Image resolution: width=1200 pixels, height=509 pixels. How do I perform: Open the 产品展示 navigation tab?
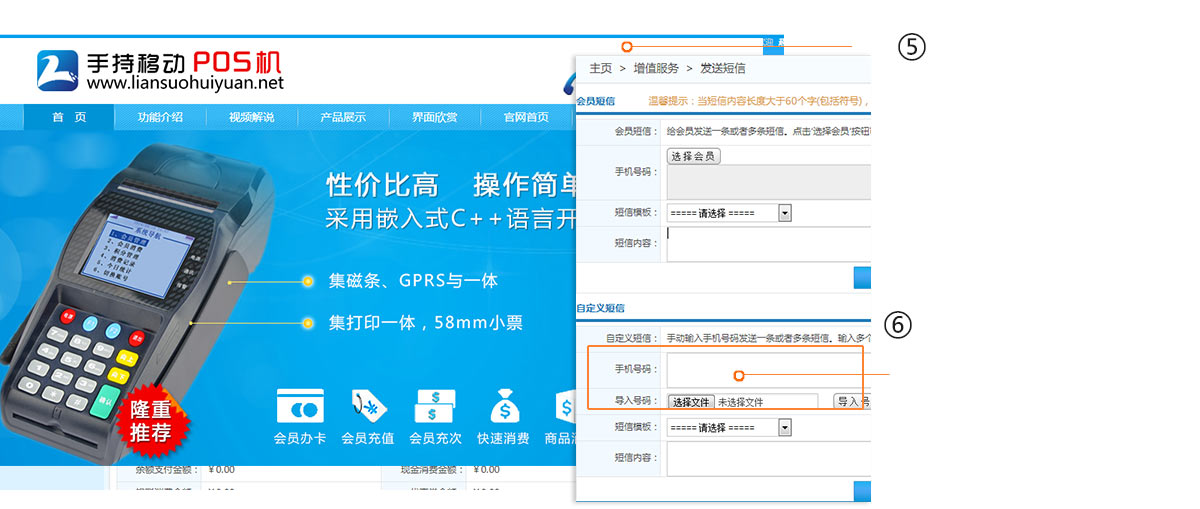coord(343,117)
